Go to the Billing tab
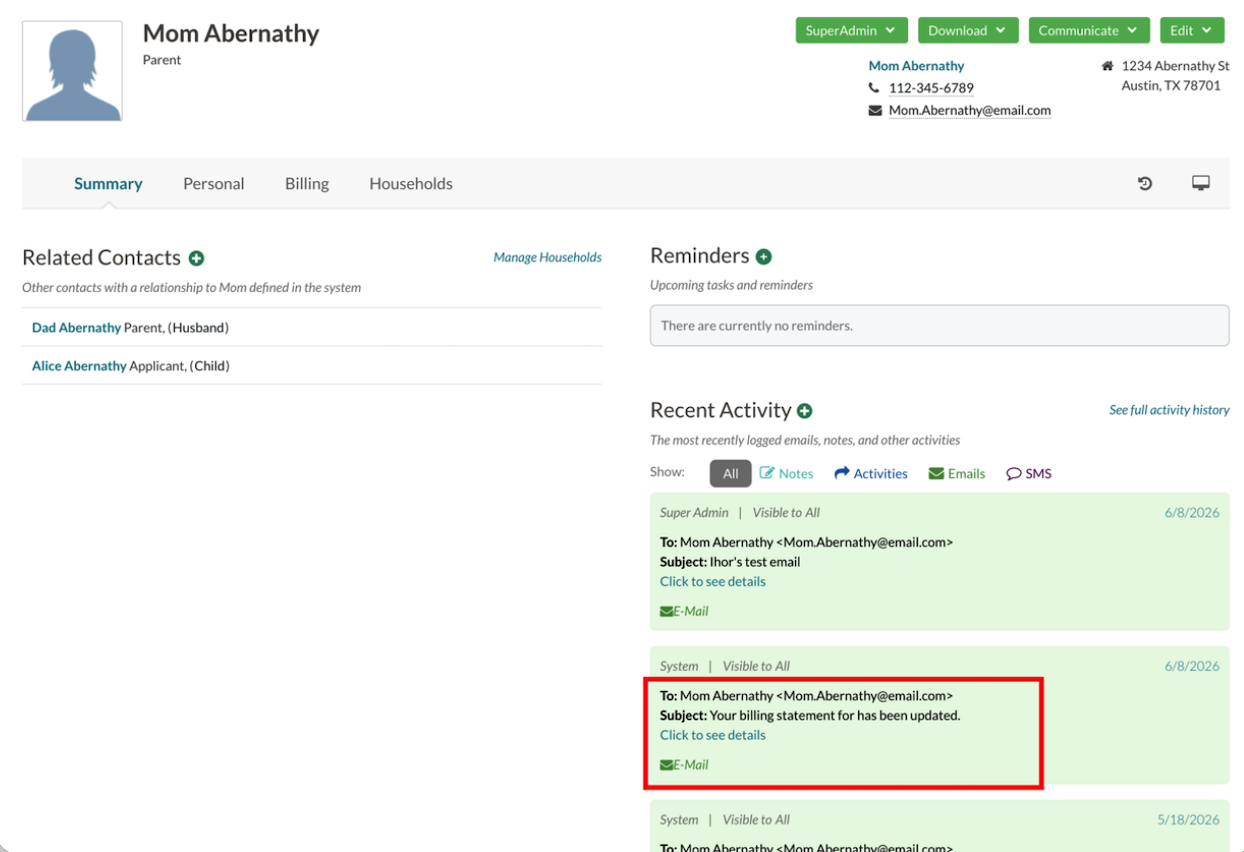1244x852 pixels. pyautogui.click(x=307, y=184)
